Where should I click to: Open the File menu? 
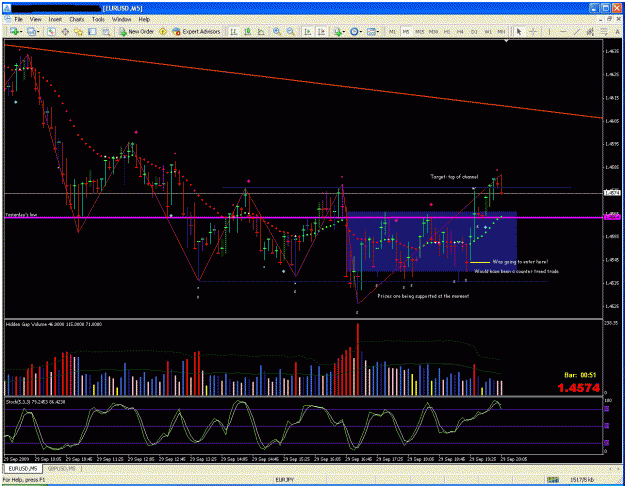(19, 19)
